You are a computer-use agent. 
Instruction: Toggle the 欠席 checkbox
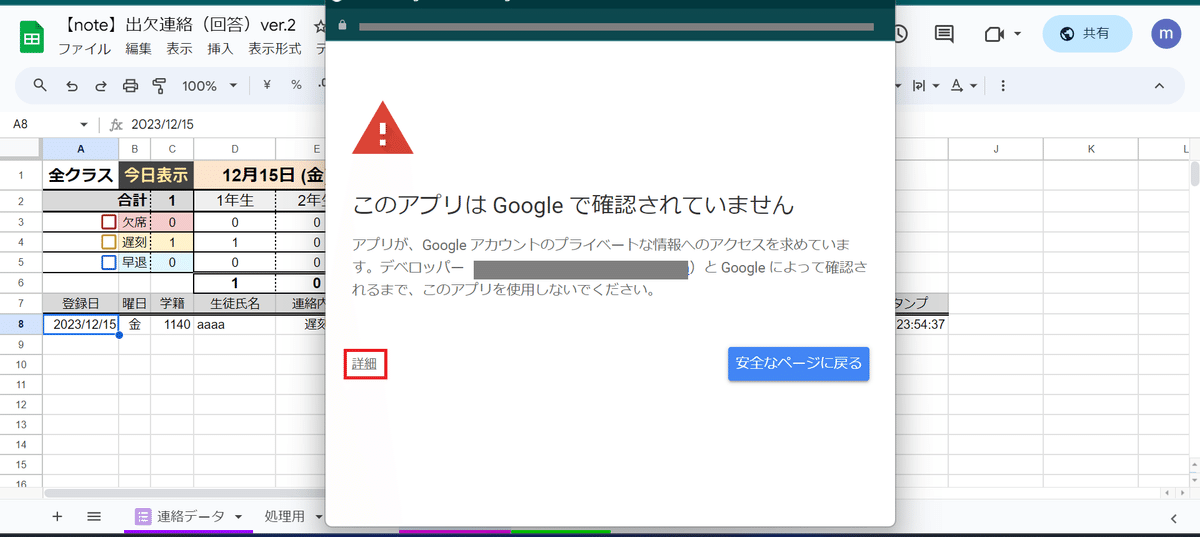pyautogui.click(x=109, y=223)
